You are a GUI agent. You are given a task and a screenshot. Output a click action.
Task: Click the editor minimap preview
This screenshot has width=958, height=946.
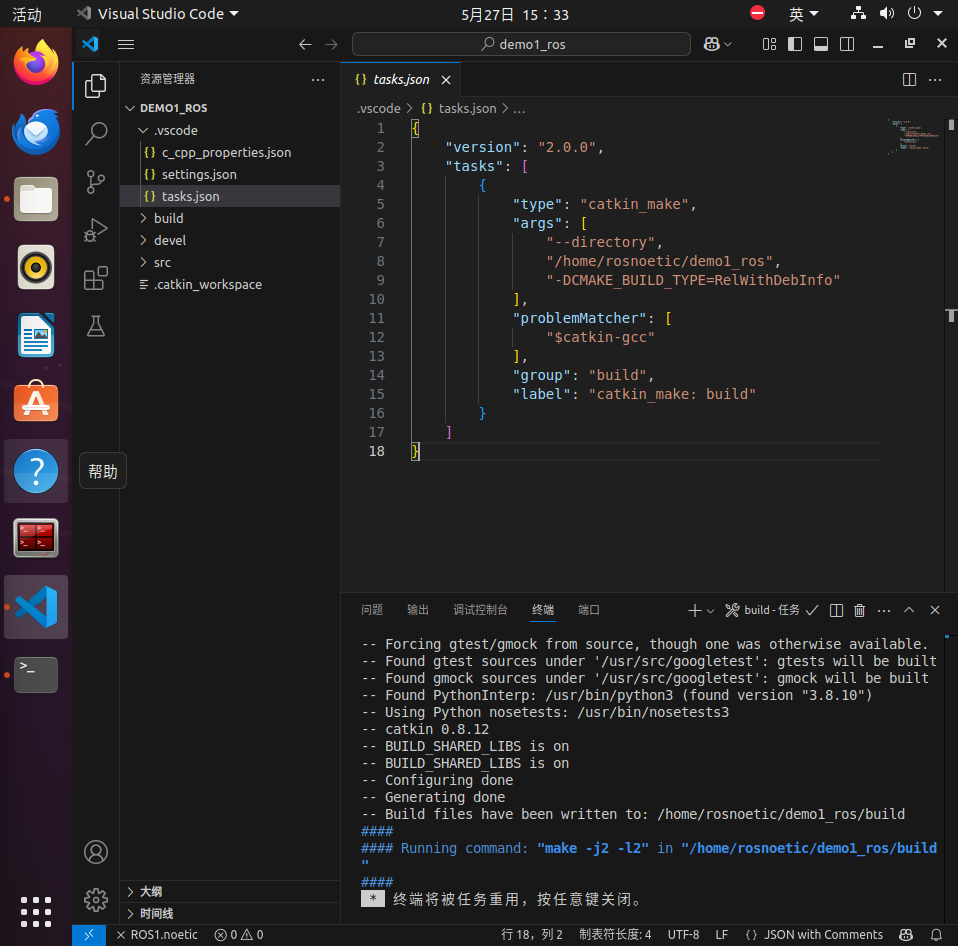pyautogui.click(x=913, y=137)
